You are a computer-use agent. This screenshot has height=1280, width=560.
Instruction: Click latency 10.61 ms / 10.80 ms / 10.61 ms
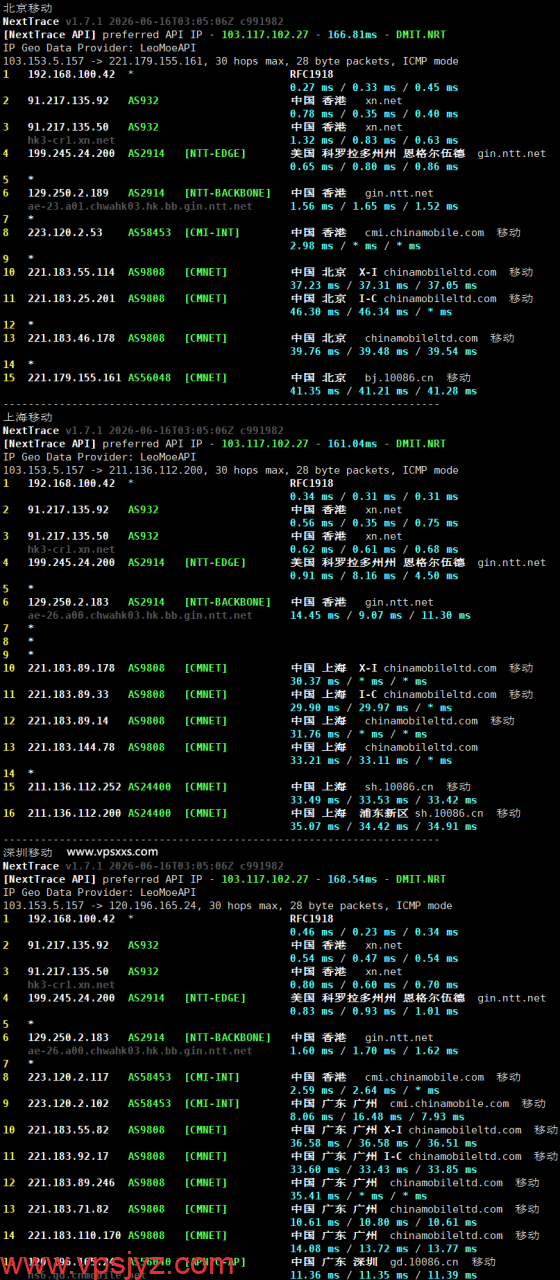tap(384, 1222)
